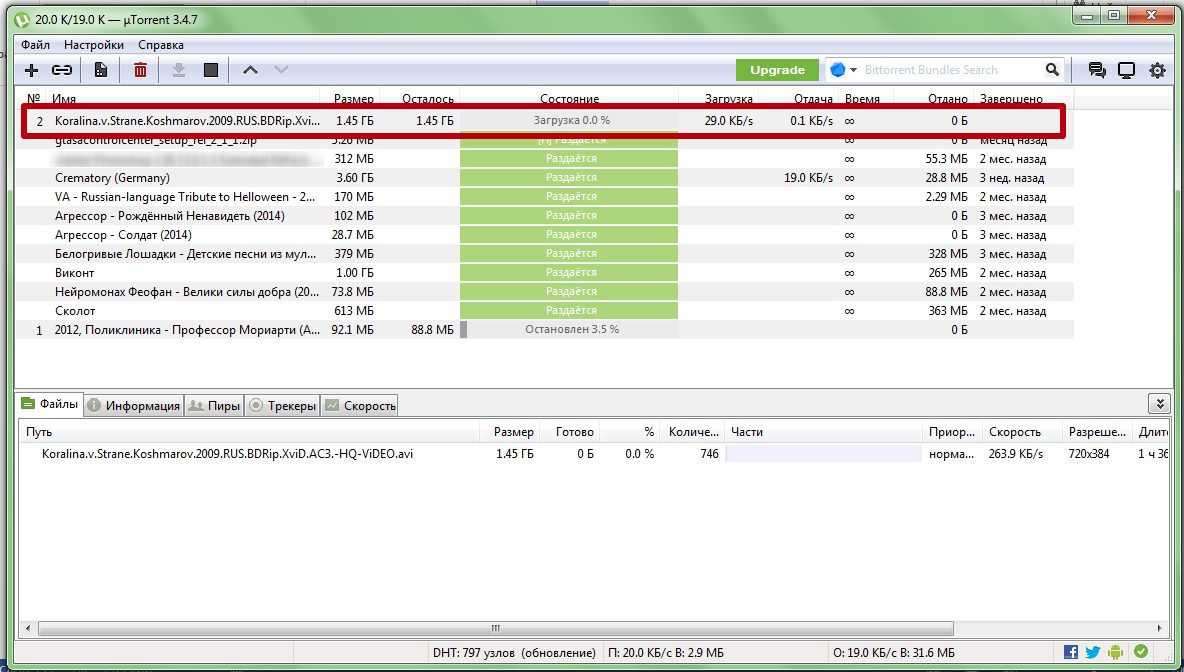Open the search provider dropdown arrow
The image size is (1184, 672).
(853, 70)
